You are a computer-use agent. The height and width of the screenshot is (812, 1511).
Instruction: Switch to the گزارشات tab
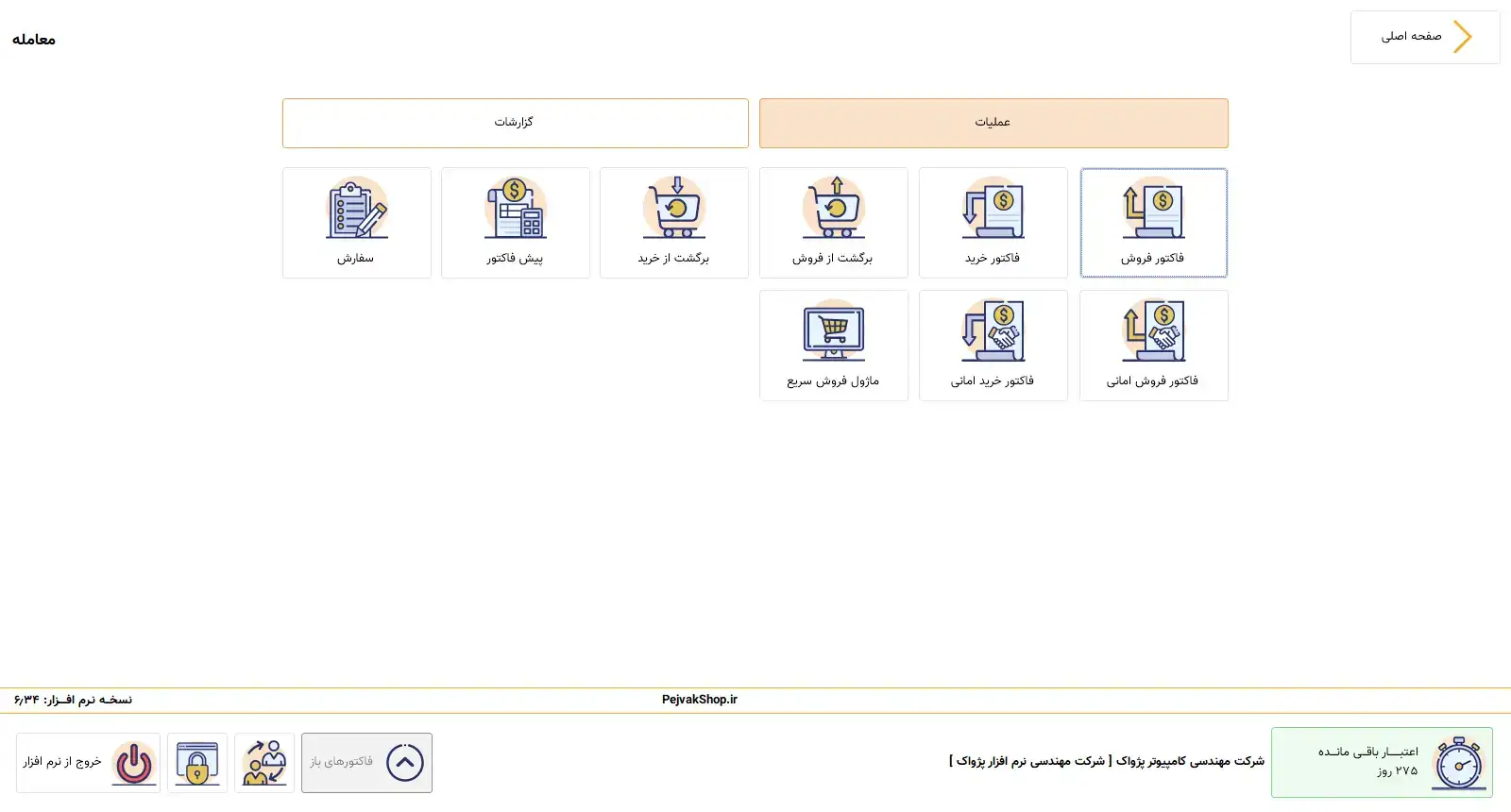(515, 123)
